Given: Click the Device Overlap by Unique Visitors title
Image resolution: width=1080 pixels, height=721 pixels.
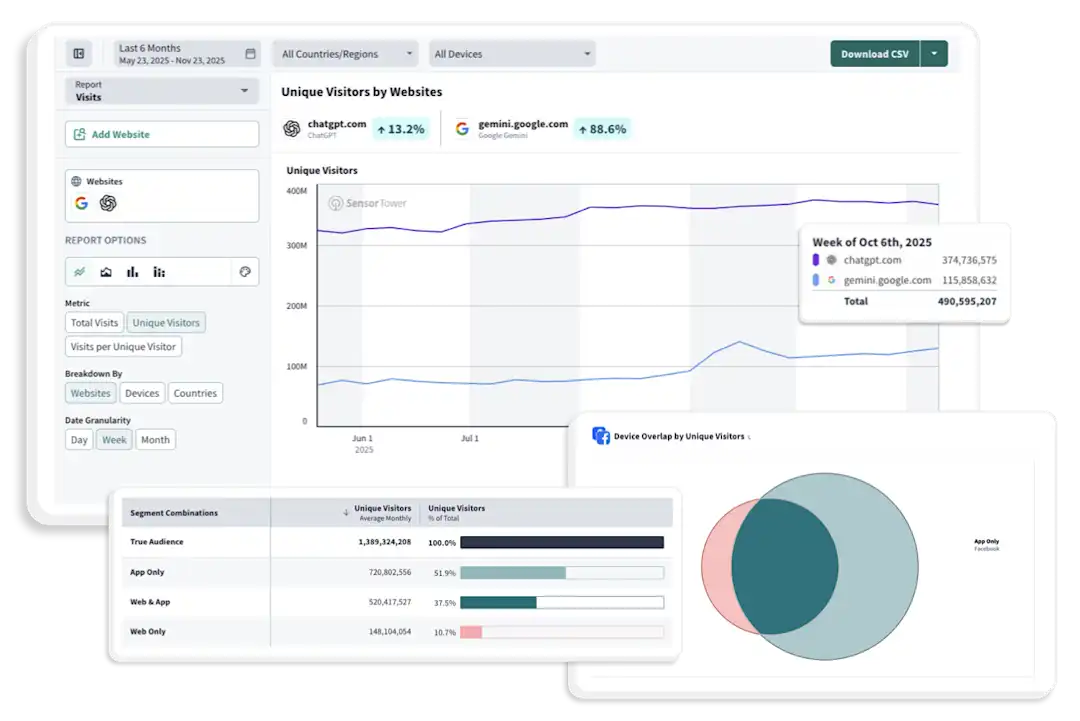Looking at the screenshot, I should click(x=679, y=436).
